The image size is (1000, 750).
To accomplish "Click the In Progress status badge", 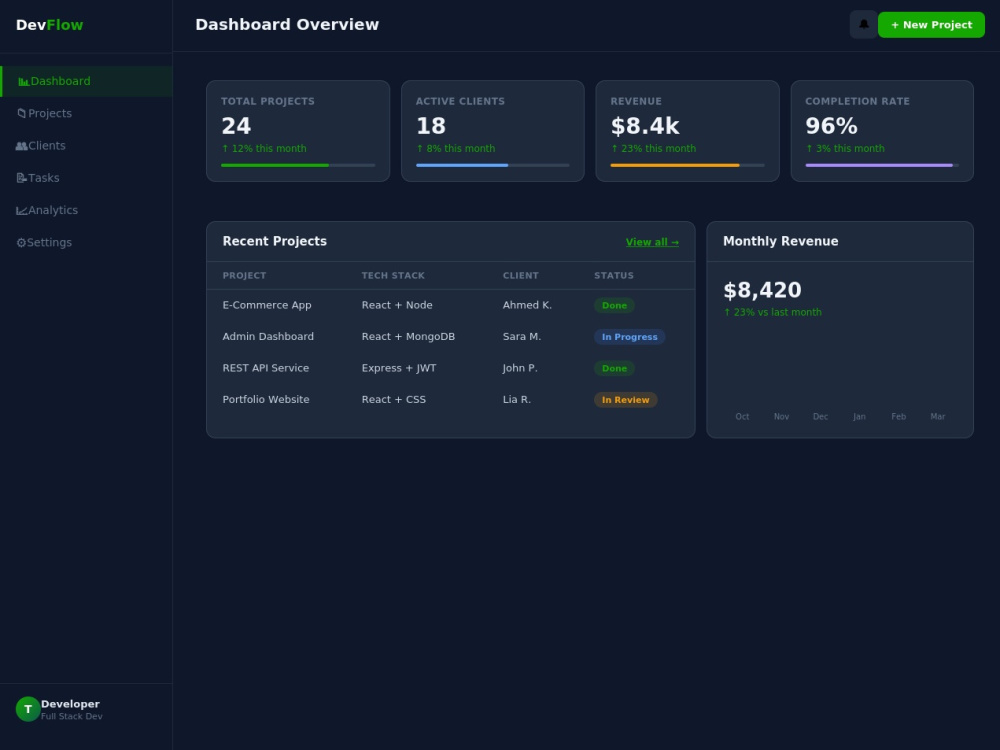I will (x=629, y=337).
